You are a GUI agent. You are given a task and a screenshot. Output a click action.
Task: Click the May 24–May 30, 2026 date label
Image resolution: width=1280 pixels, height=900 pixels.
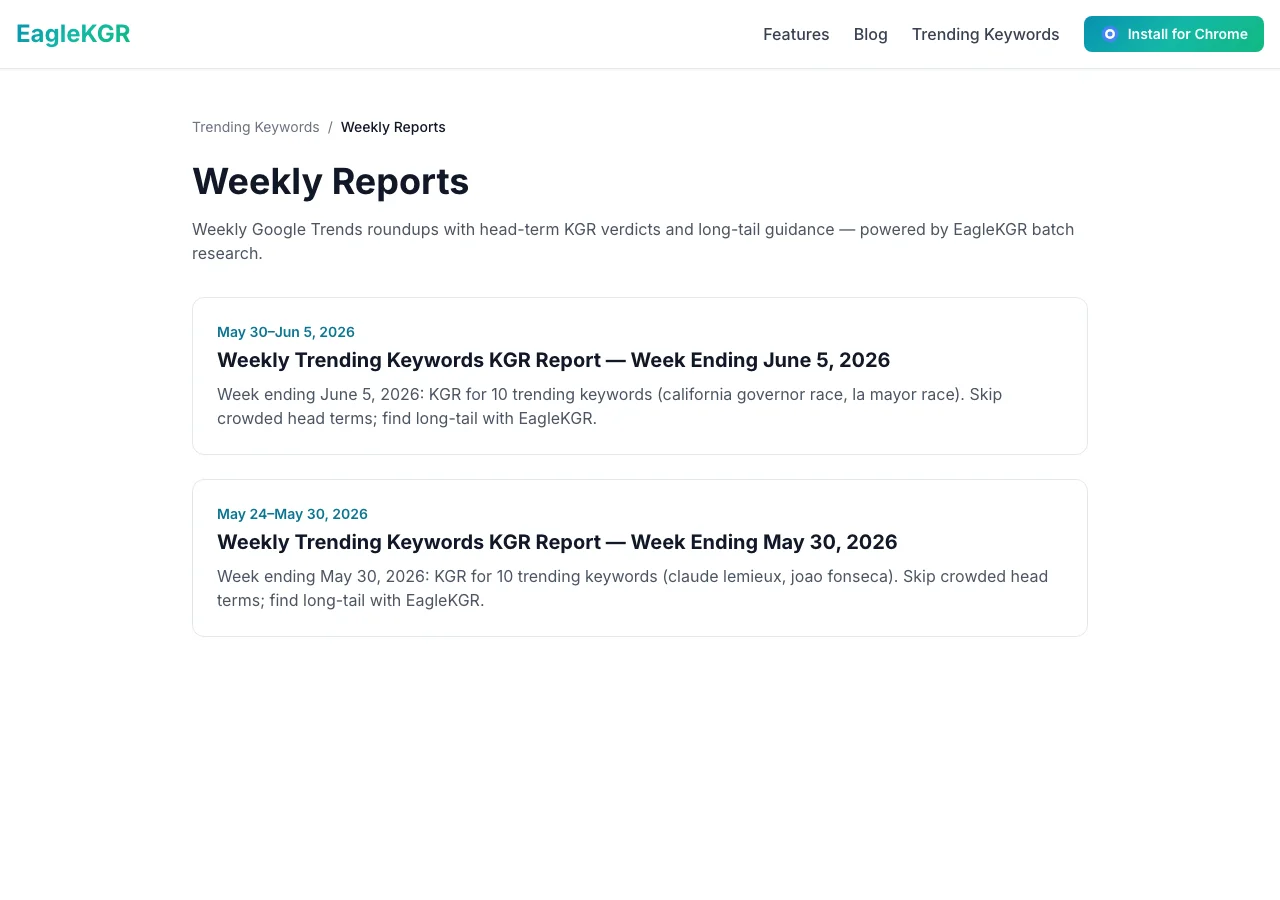click(292, 514)
